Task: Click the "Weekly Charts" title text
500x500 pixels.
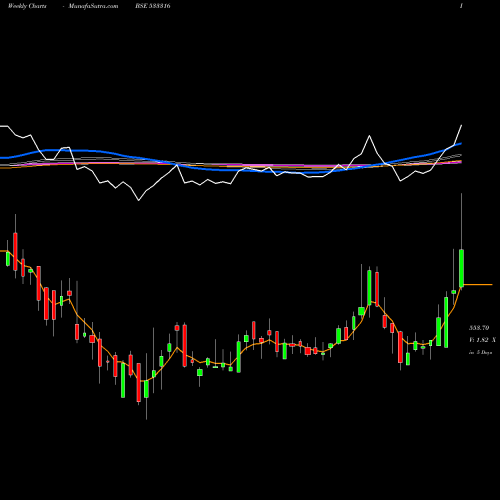Action: click(27, 6)
